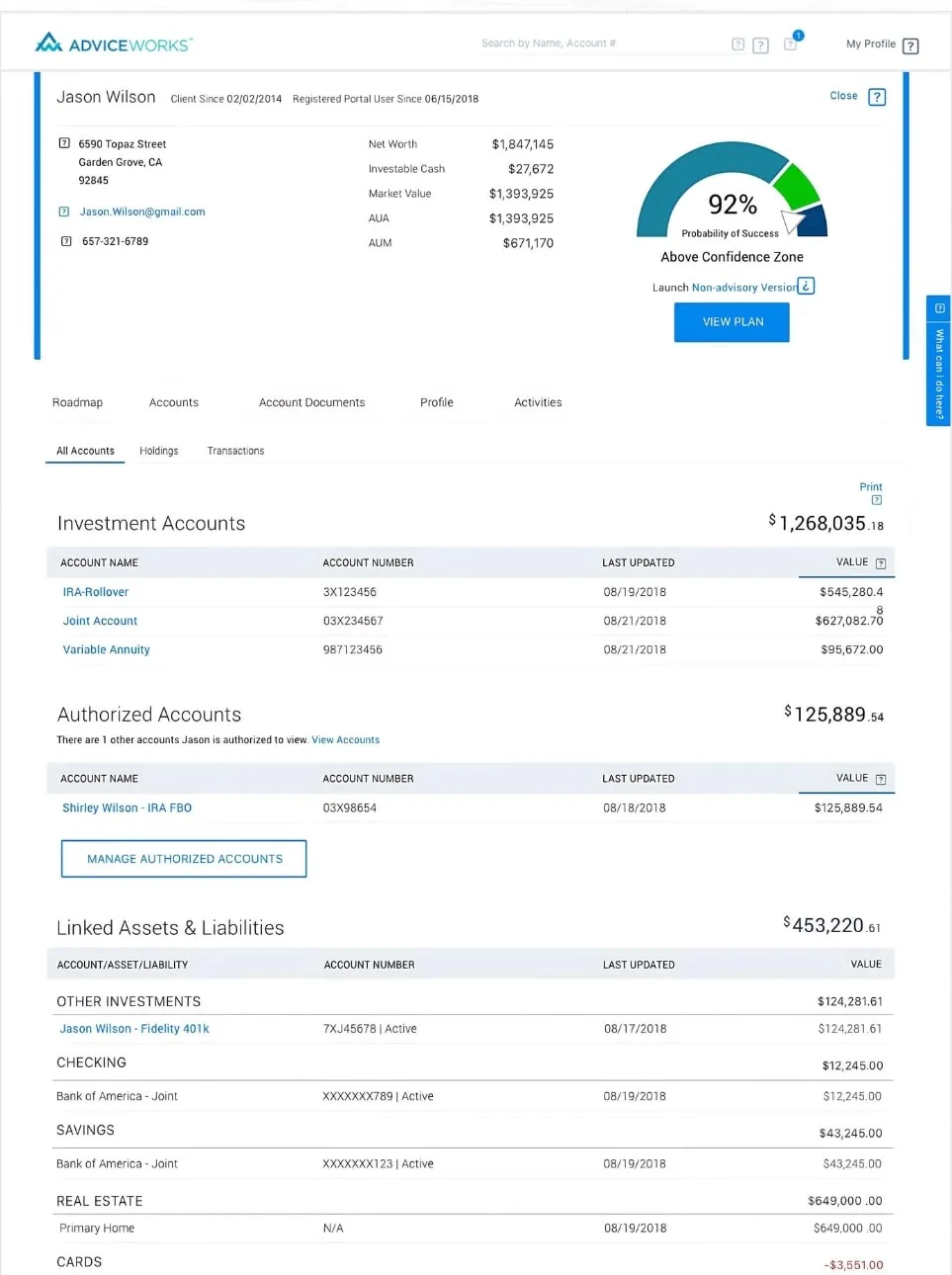Click the 92% Probability of Success gauge
Screen dimensions: 952x1275
(x=732, y=191)
